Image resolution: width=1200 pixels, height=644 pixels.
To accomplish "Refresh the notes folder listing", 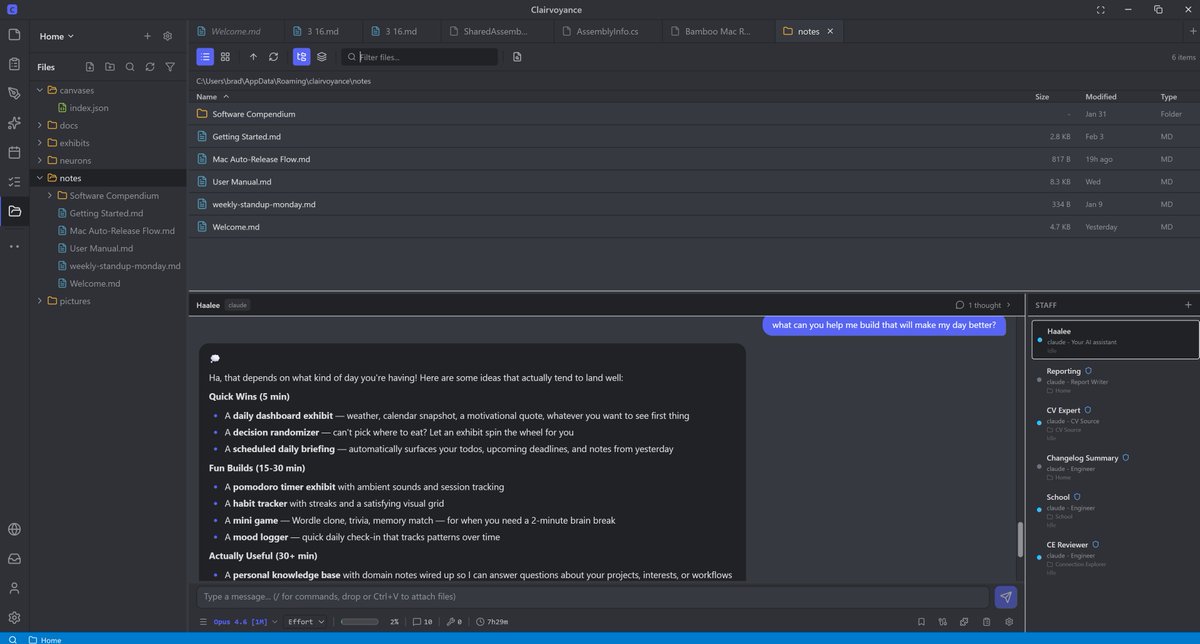I will tap(273, 57).
